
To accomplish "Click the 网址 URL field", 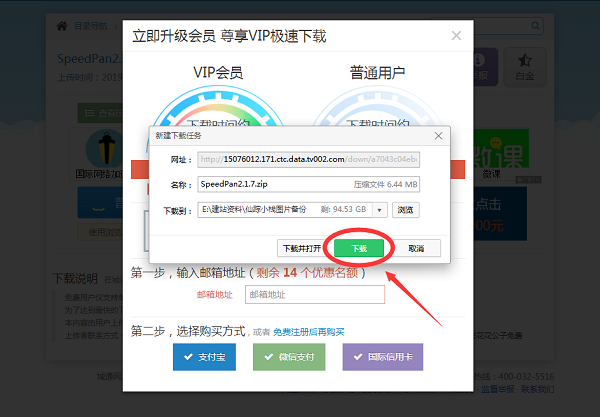I will [x=308, y=160].
